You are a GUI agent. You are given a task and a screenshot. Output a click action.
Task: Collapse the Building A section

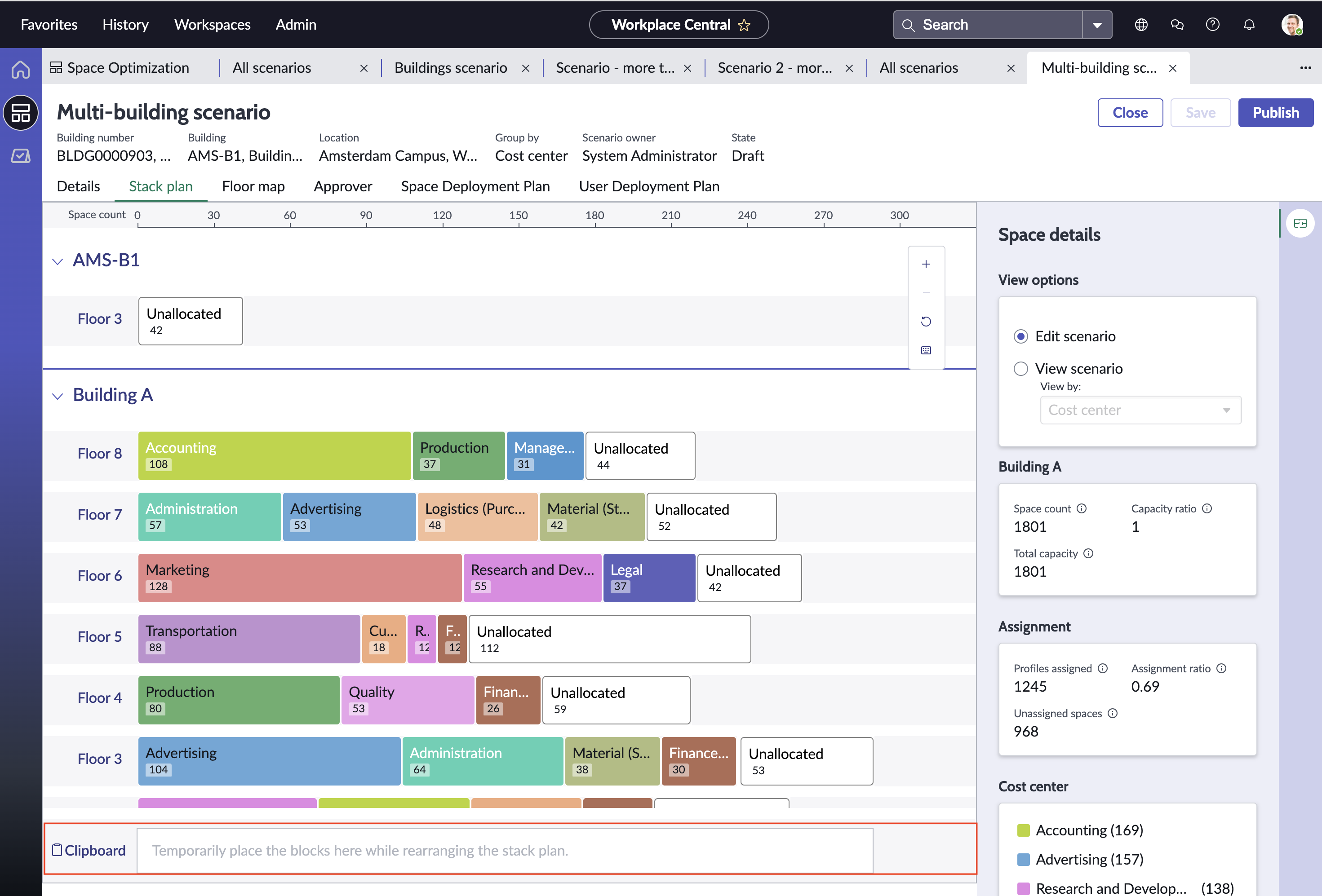[x=58, y=396]
